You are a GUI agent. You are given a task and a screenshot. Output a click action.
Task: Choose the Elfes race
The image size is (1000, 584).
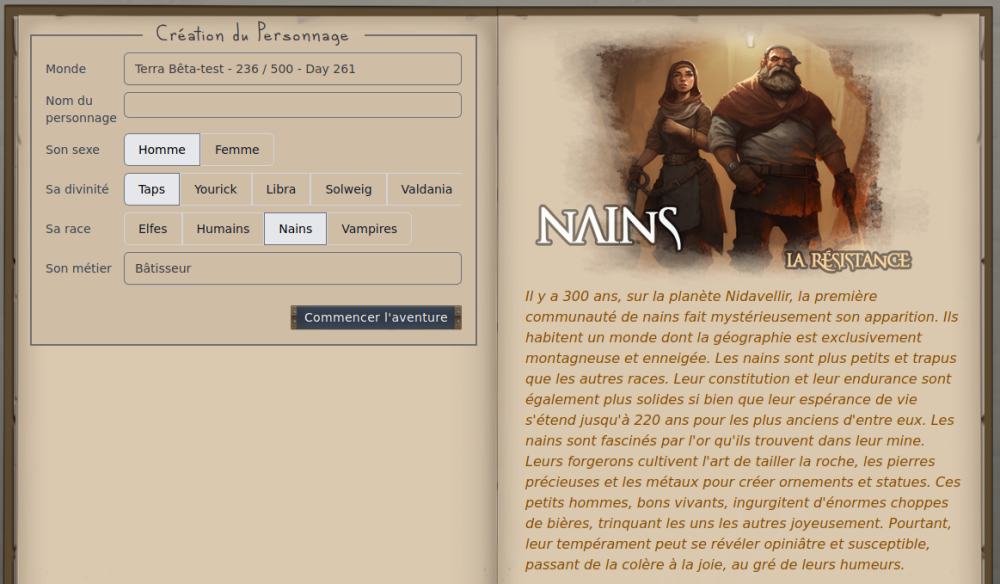(x=153, y=228)
